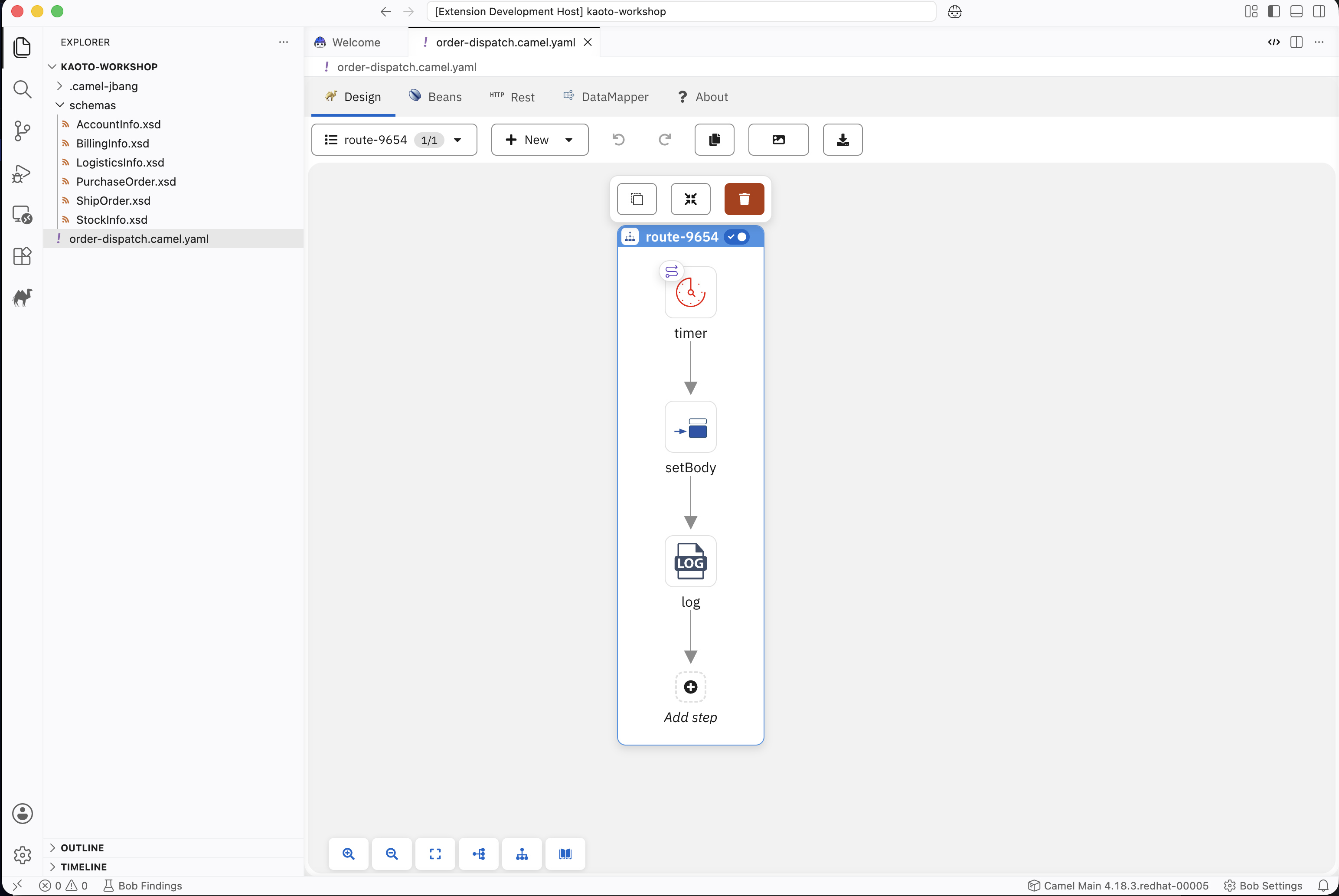The image size is (1339, 896).
Task: Toggle the route-9654 enabled switch
Action: pyautogui.click(x=736, y=236)
